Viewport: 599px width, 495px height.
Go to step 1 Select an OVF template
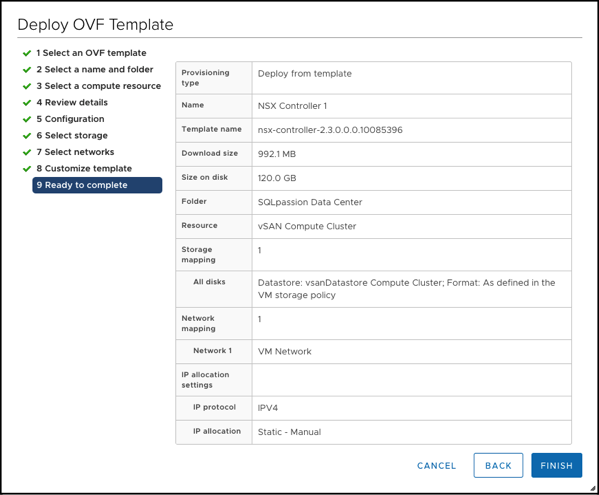click(x=91, y=53)
